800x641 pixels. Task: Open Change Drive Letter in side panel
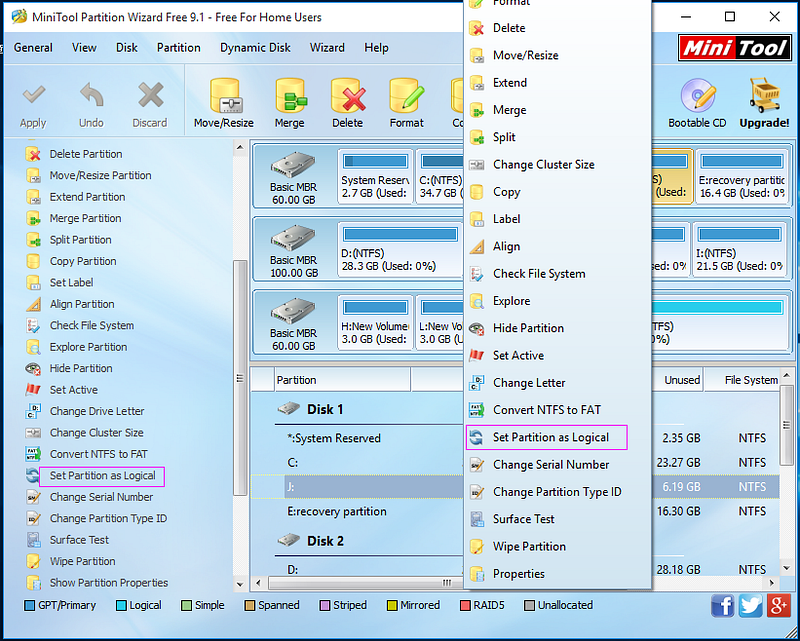tap(97, 411)
